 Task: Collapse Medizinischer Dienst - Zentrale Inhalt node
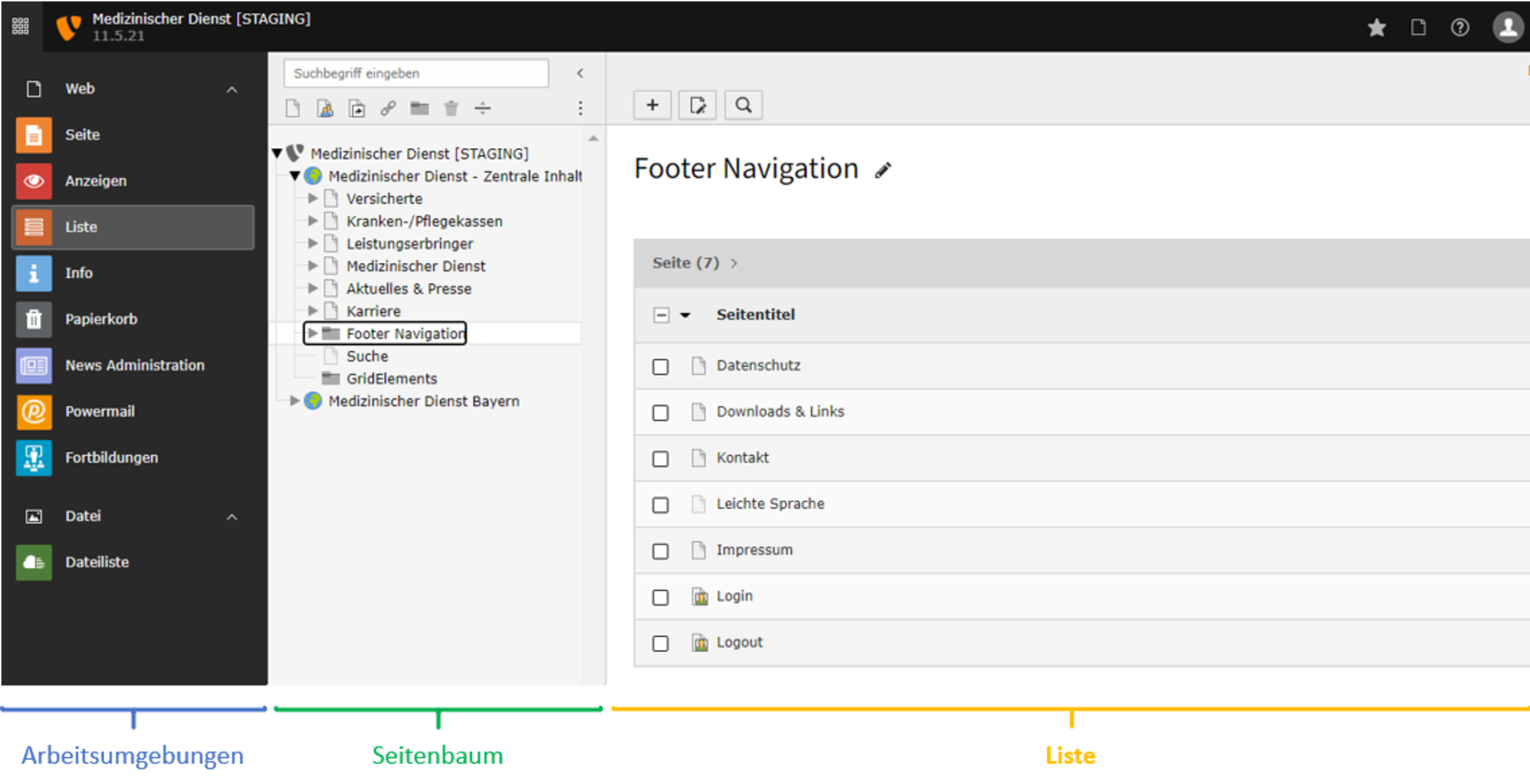(295, 176)
